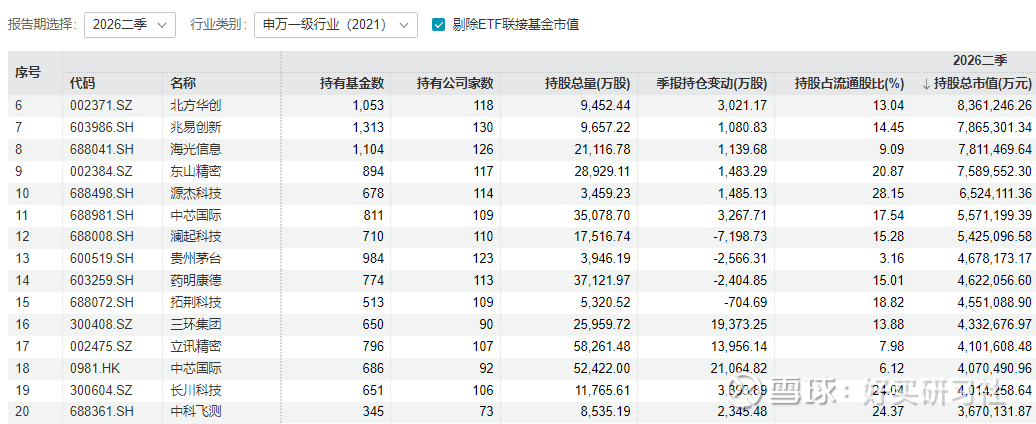Select stock name 药明康德
The height and width of the screenshot is (424, 1036).
pyautogui.click(x=196, y=281)
